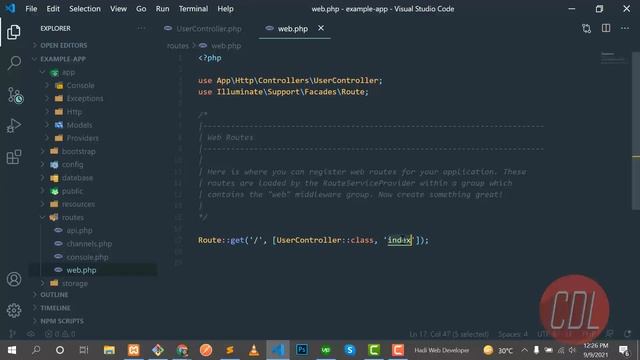640x360 pixels.
Task: Open the Selection menu
Action: click(84, 9)
